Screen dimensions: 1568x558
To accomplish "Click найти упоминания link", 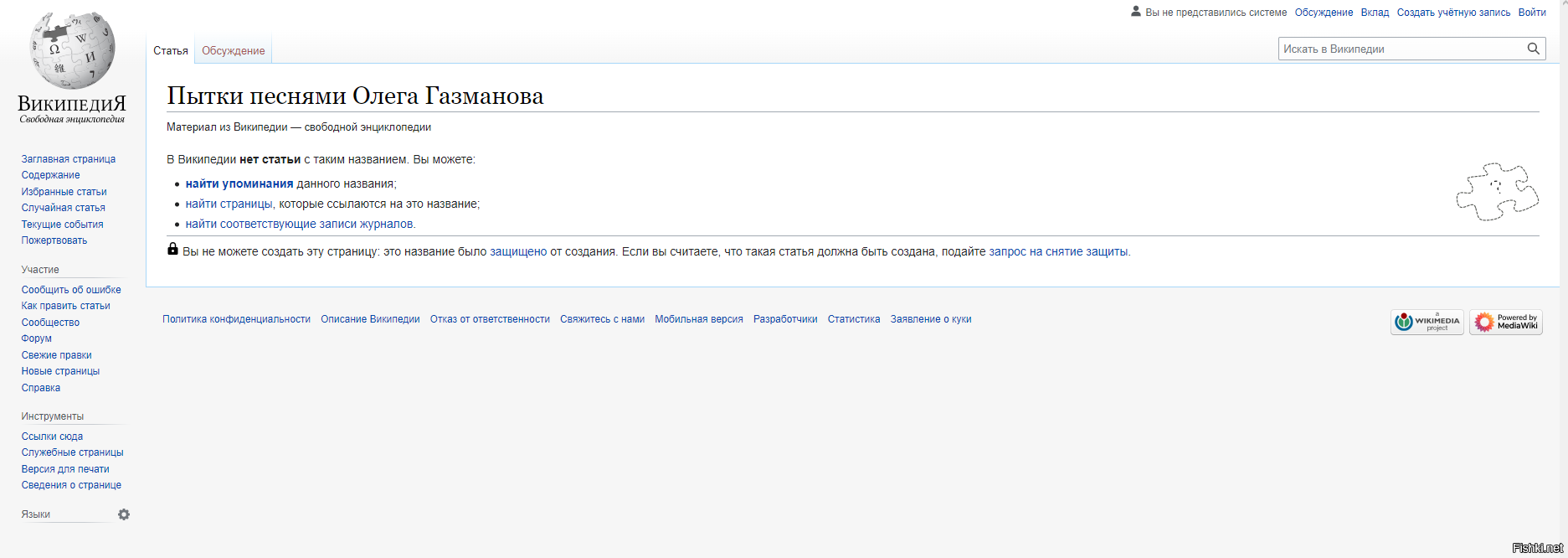I will (239, 183).
